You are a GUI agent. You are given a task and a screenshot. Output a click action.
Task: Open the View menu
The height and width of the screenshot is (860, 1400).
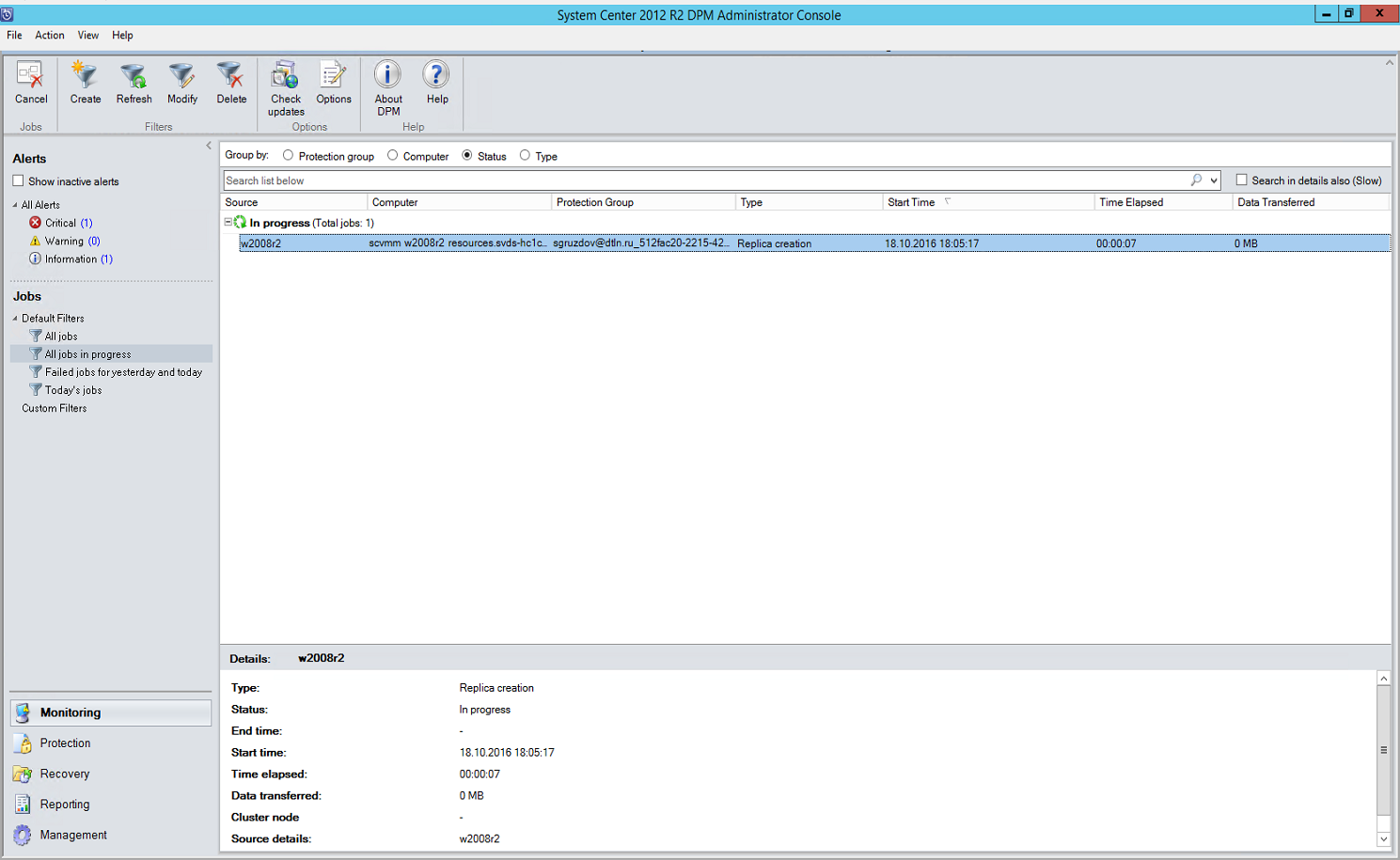click(88, 35)
